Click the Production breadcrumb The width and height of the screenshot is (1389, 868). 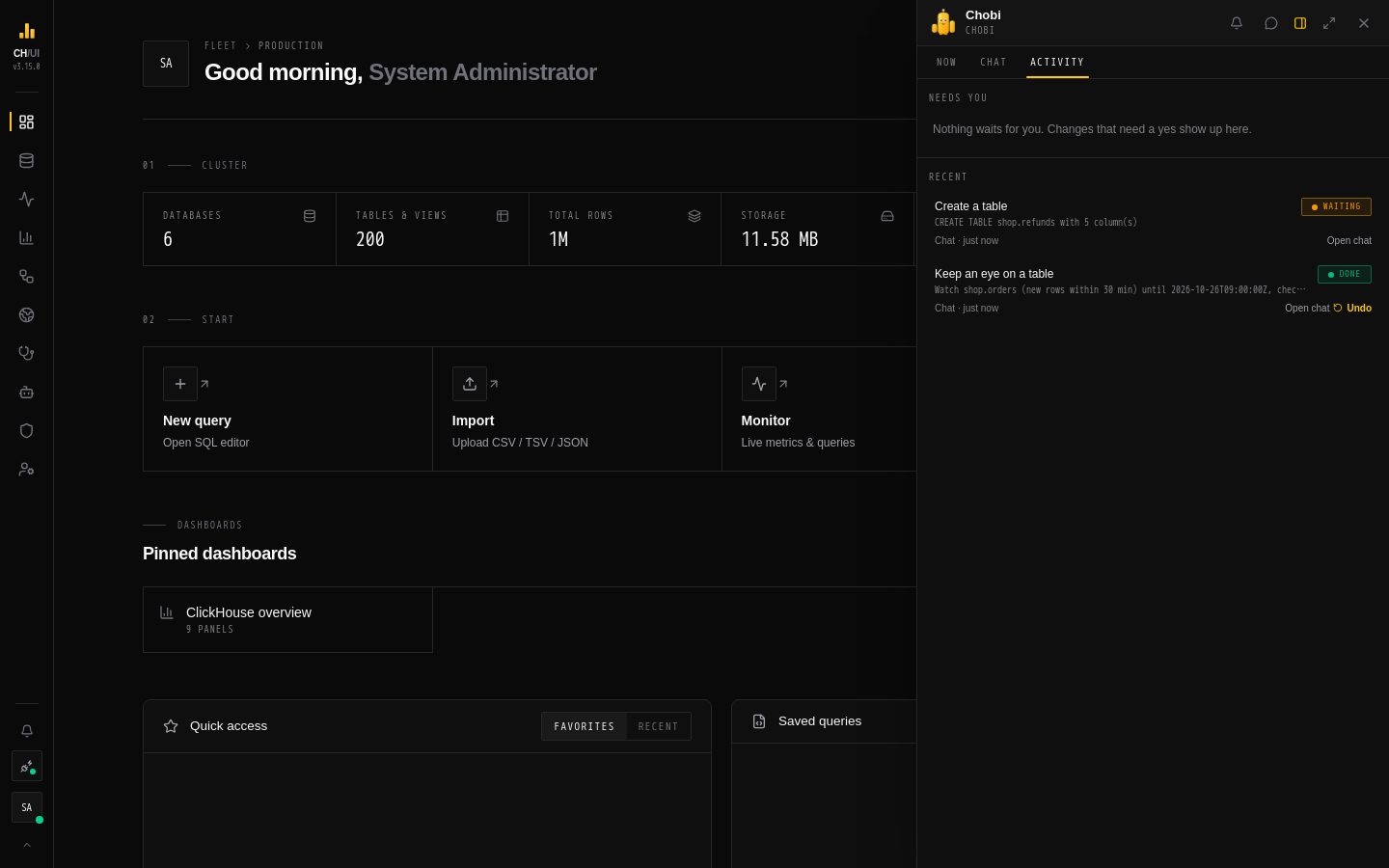pyautogui.click(x=291, y=46)
